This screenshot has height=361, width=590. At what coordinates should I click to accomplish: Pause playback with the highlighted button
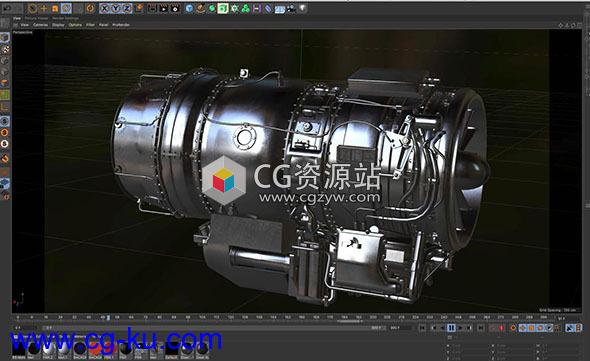(451, 328)
